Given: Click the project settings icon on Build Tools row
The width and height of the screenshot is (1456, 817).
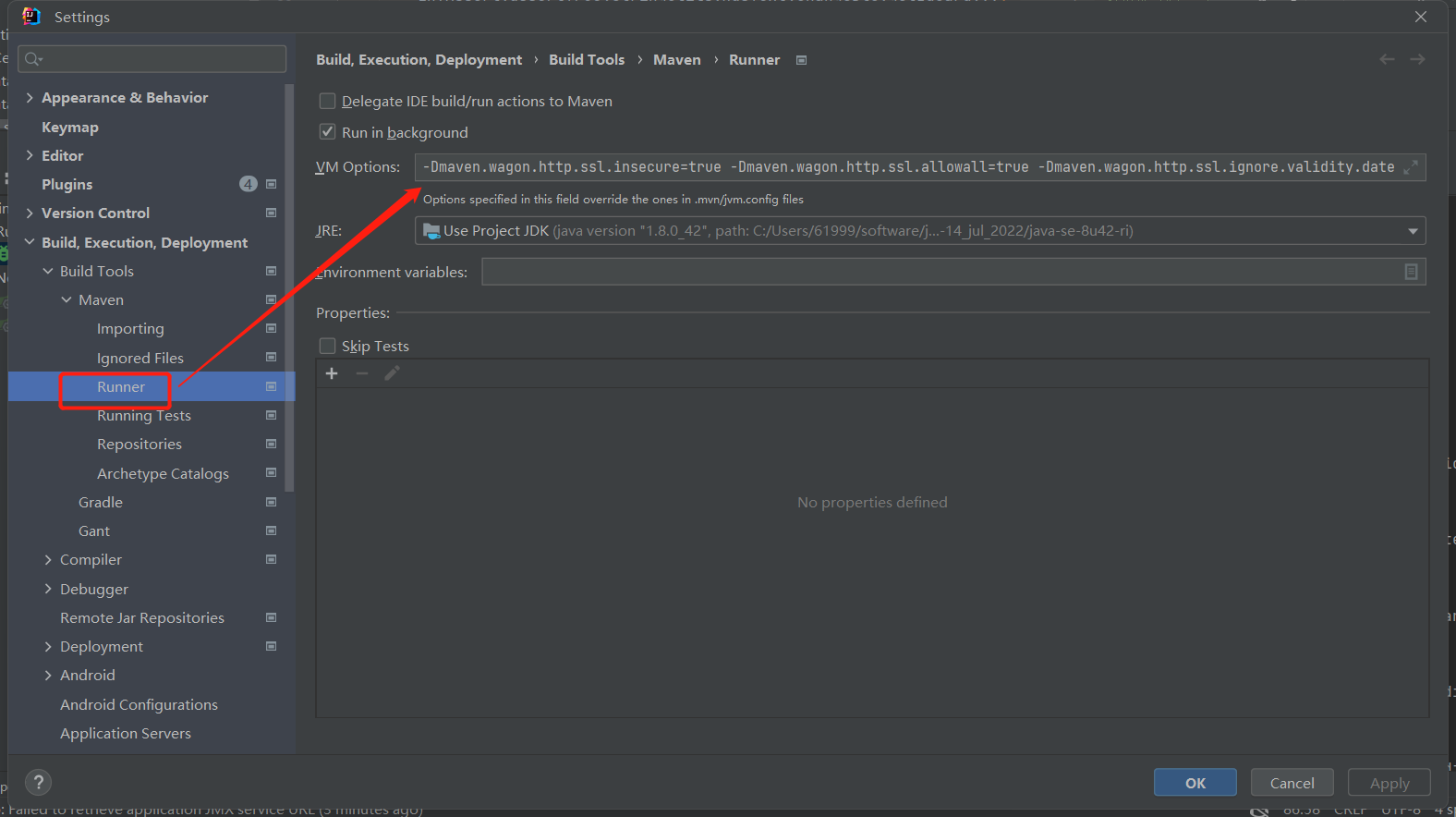Looking at the screenshot, I should coord(272,271).
